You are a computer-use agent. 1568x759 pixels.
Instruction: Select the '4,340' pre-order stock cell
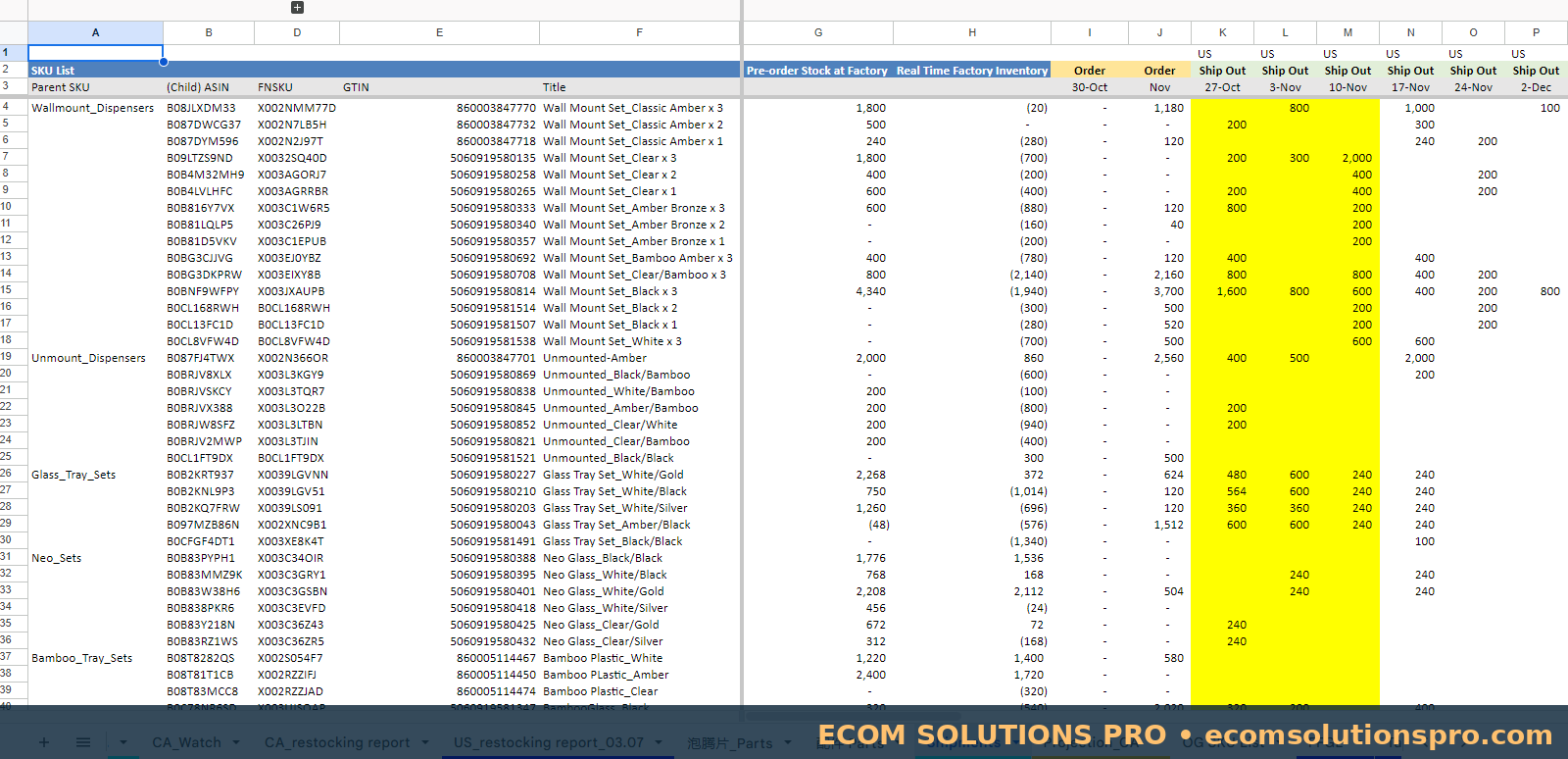818,291
